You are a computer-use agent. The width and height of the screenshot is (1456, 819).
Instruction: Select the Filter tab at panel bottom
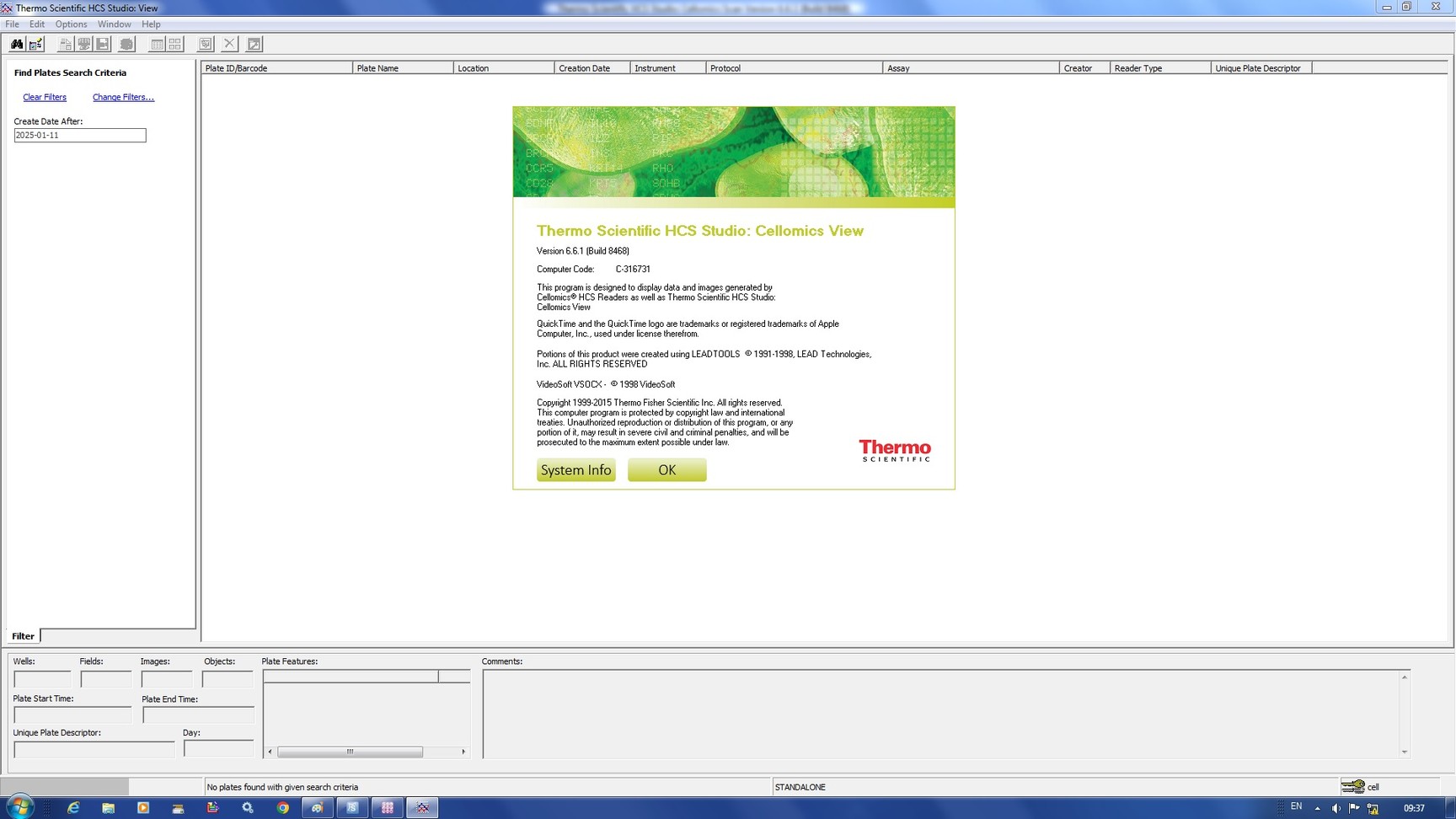click(x=23, y=636)
